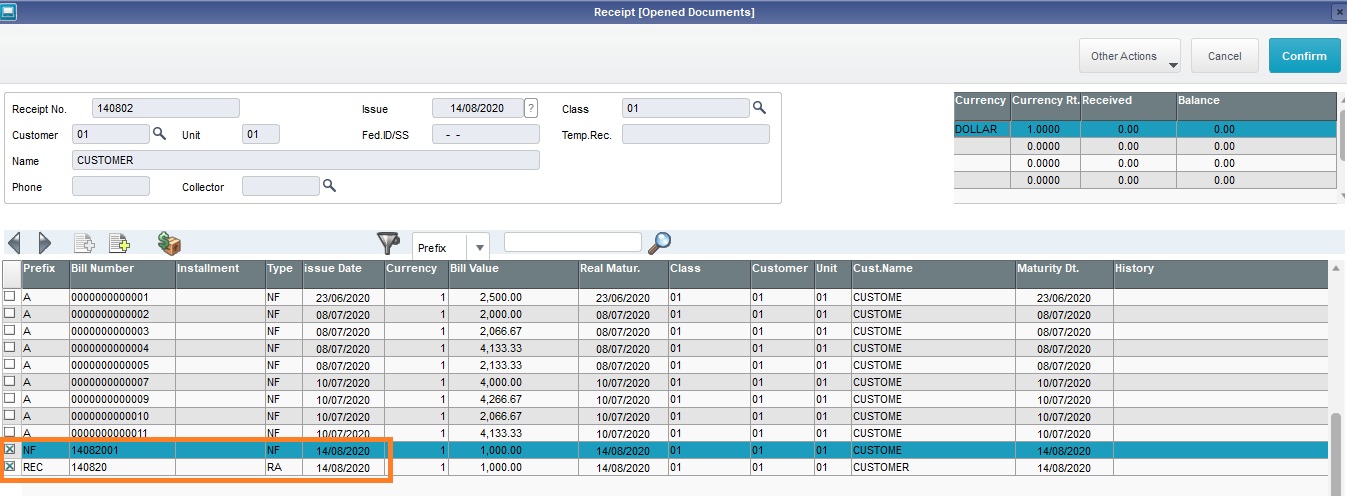Screen dimensions: 1347x496
Task: Click the Bill Number column header
Action: pos(121,269)
